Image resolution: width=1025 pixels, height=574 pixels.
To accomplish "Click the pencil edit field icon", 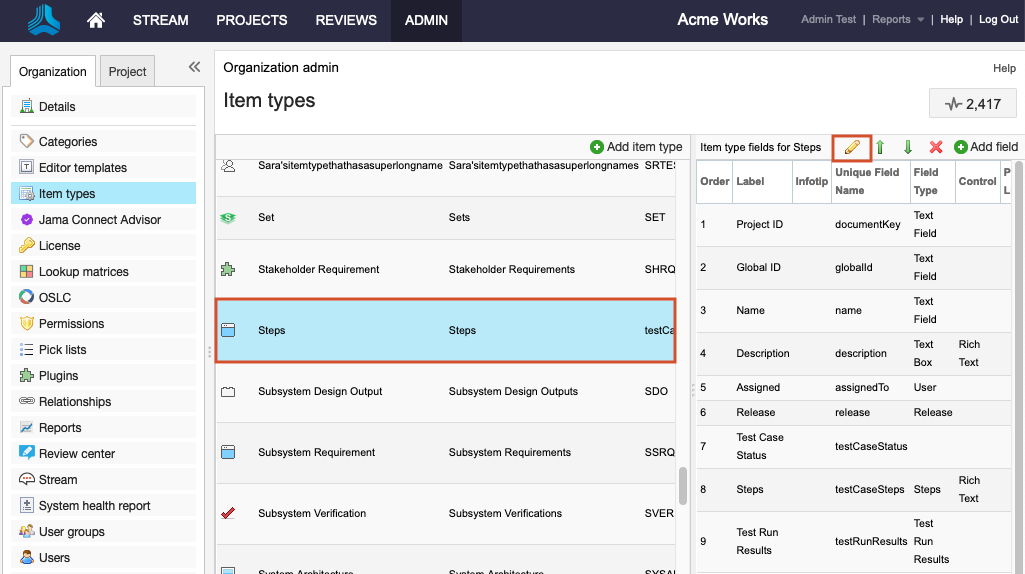I will [852, 148].
